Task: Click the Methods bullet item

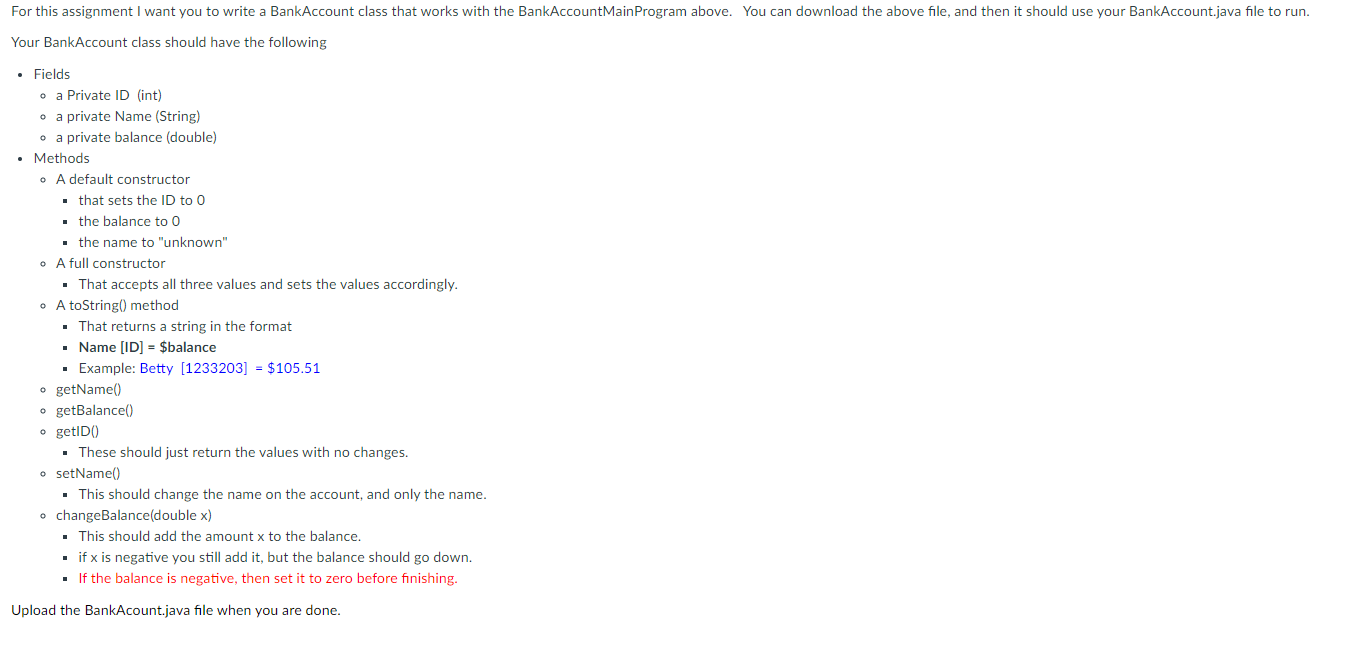Action: click(x=61, y=157)
